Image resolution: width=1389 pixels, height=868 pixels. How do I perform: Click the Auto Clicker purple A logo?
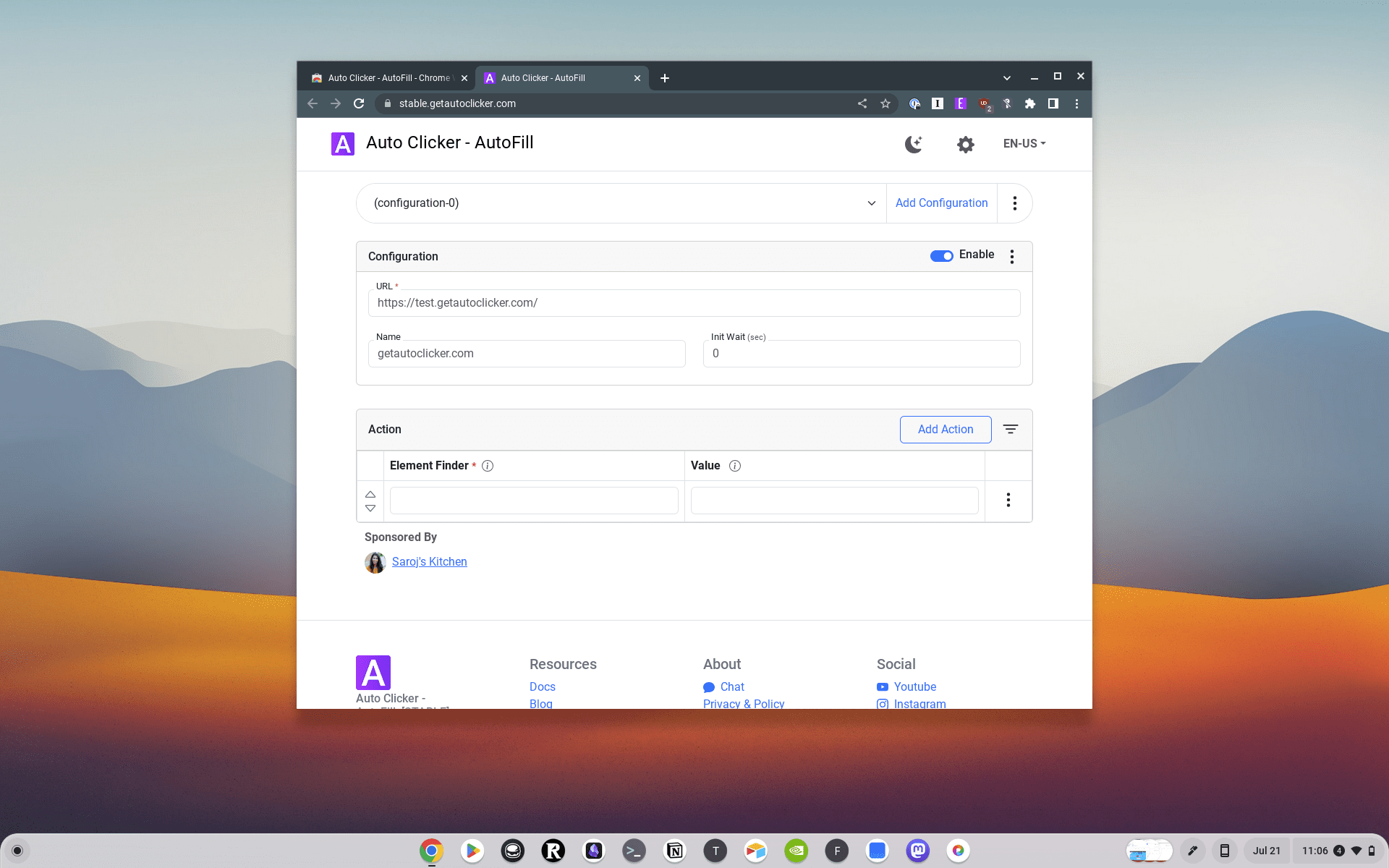(343, 144)
